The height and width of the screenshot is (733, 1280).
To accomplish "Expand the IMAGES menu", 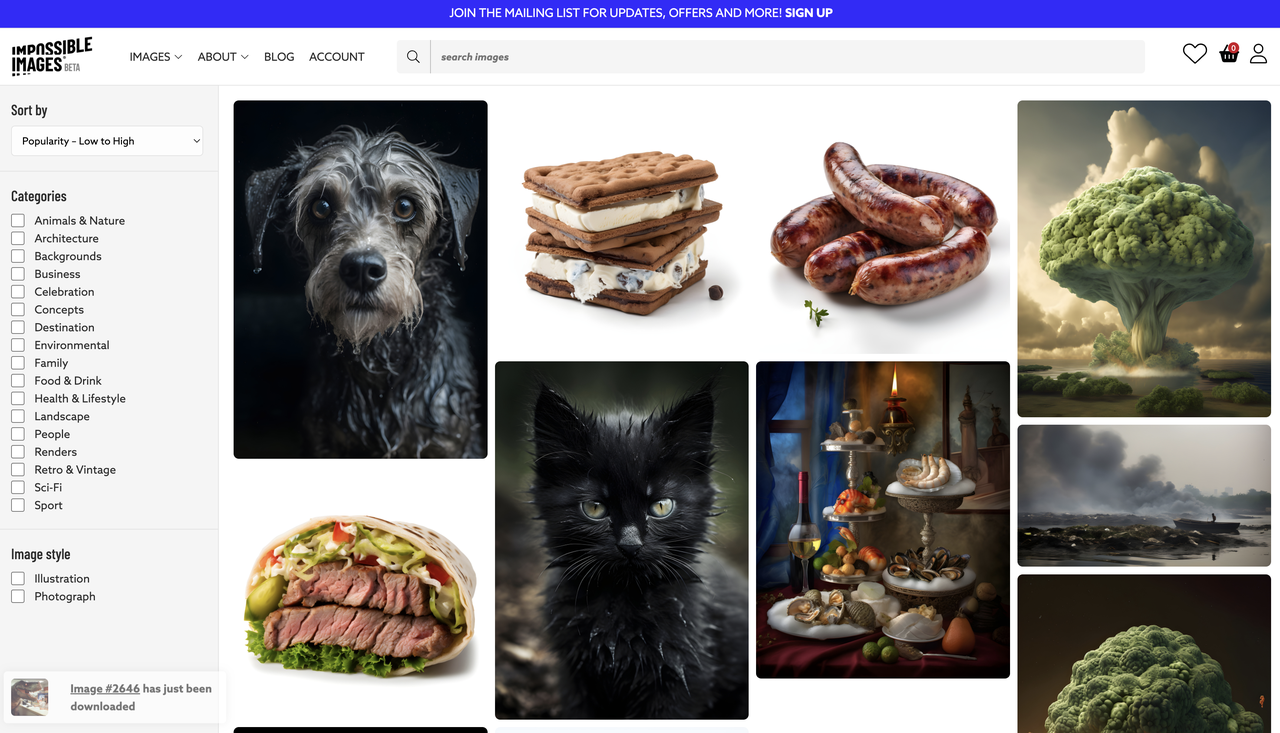I will (156, 57).
